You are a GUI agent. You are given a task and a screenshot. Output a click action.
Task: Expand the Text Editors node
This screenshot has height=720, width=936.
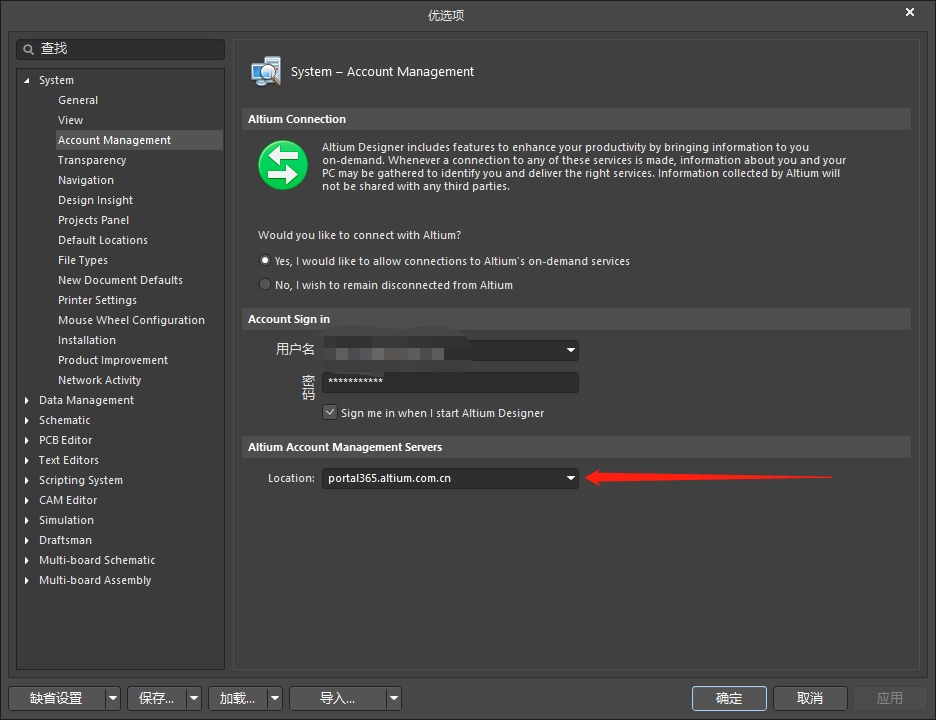27,460
